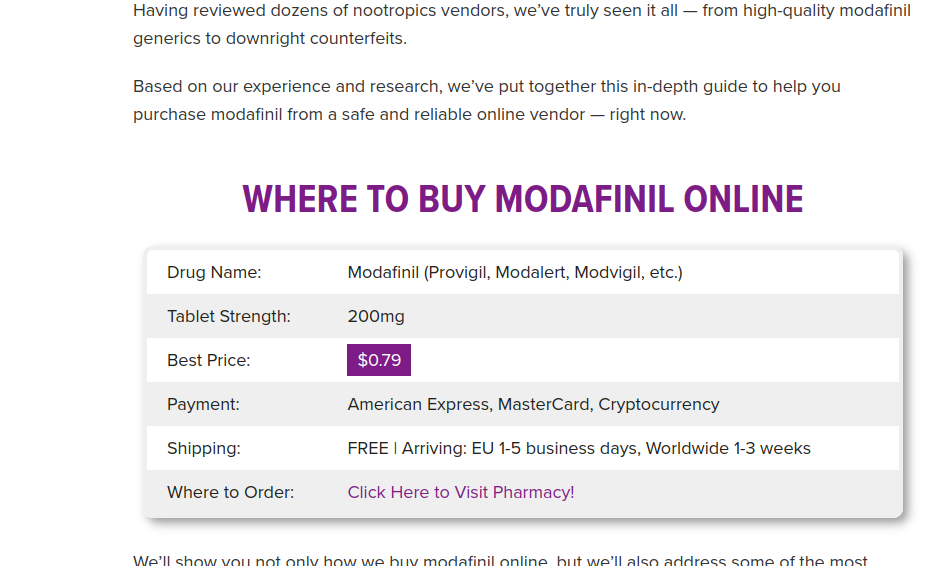
Task: Click the FREE shipping arrival details text
Action: (579, 449)
